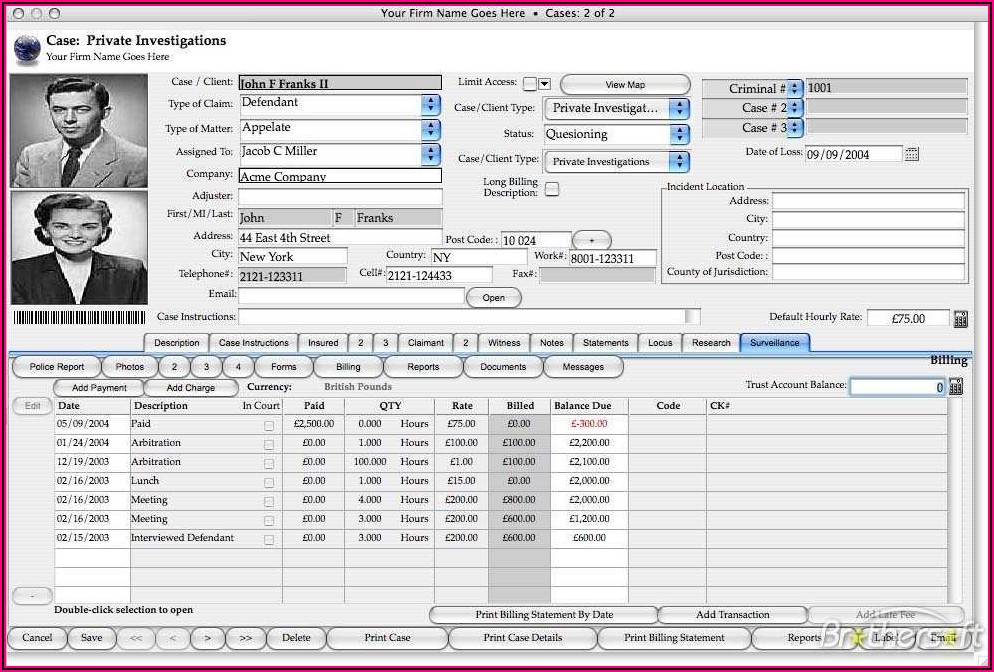The height and width of the screenshot is (672, 994).
Task: Click the barcode under the photos
Action: (77, 317)
